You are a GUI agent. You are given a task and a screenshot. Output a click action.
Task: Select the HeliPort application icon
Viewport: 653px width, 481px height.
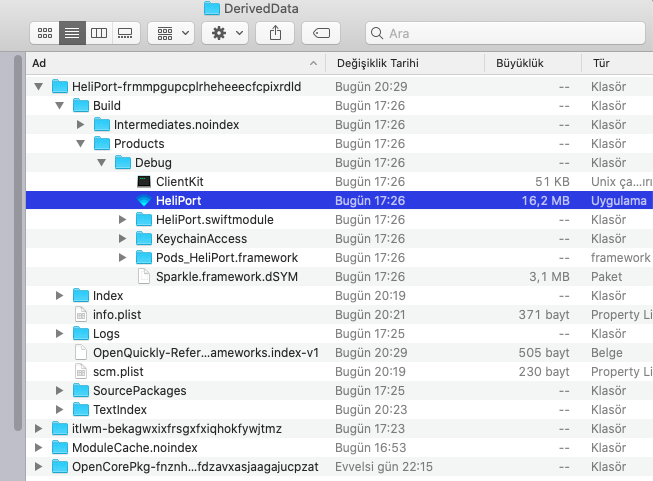pos(144,201)
